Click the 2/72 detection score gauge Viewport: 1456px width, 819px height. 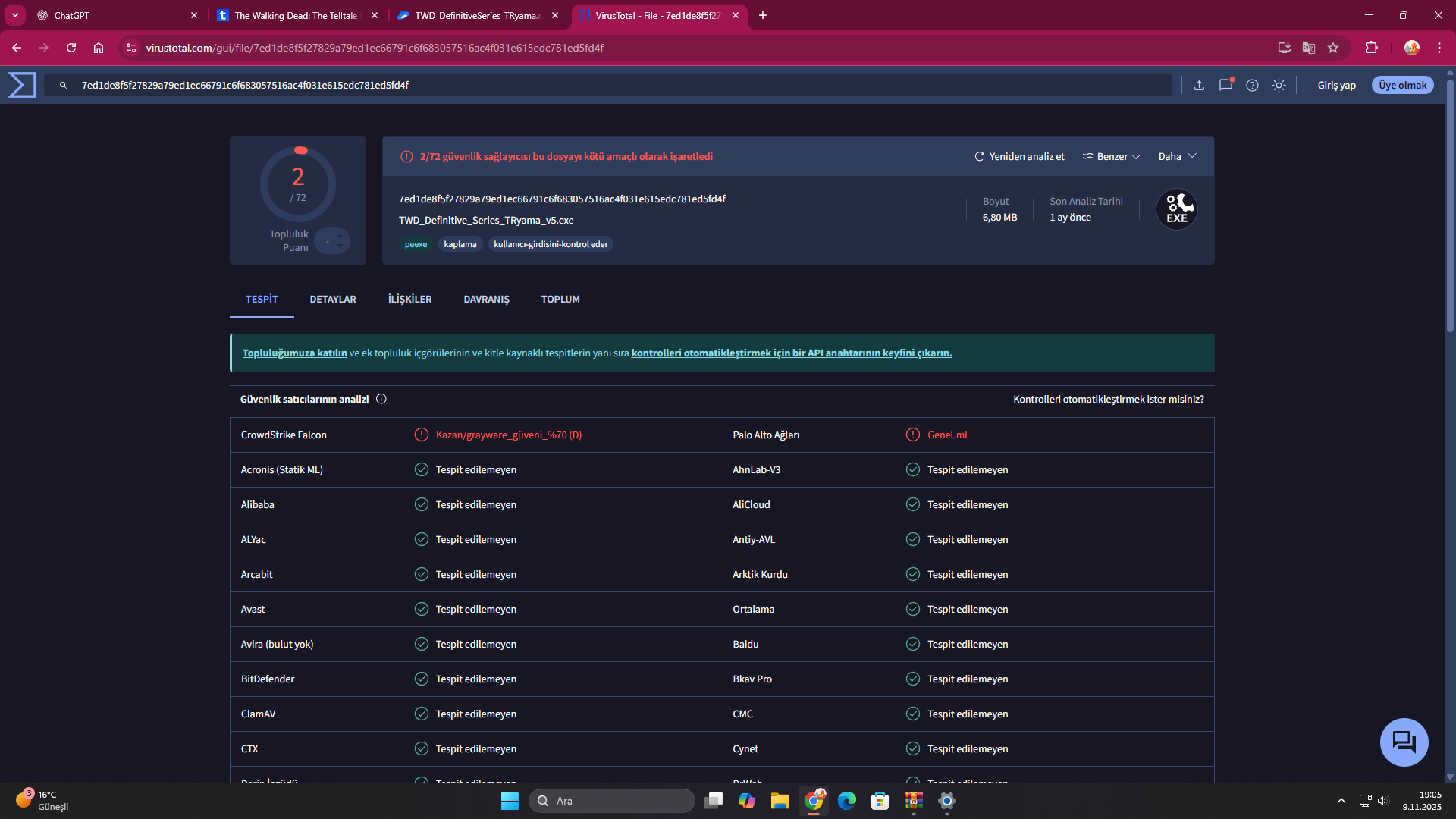click(x=298, y=185)
